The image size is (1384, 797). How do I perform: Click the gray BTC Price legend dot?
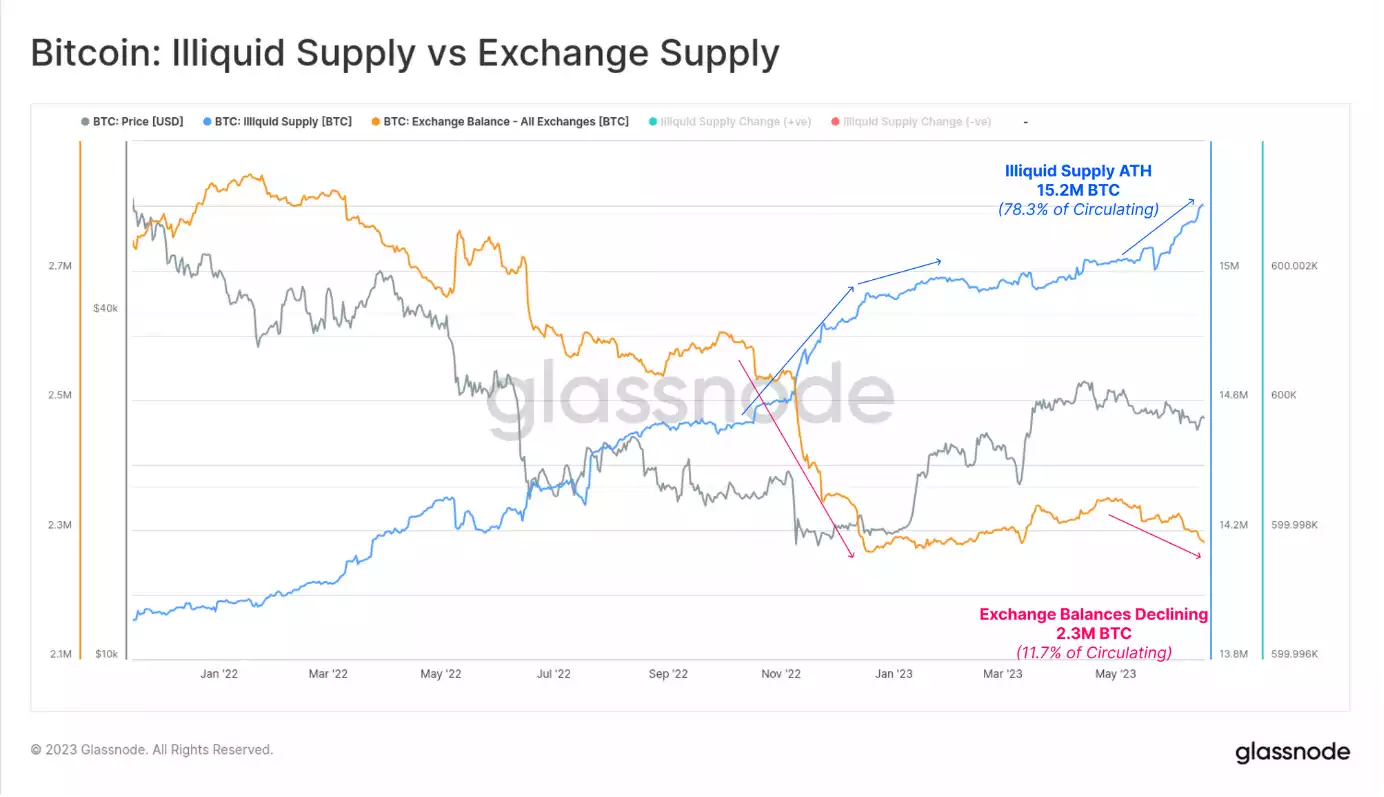coord(85,122)
